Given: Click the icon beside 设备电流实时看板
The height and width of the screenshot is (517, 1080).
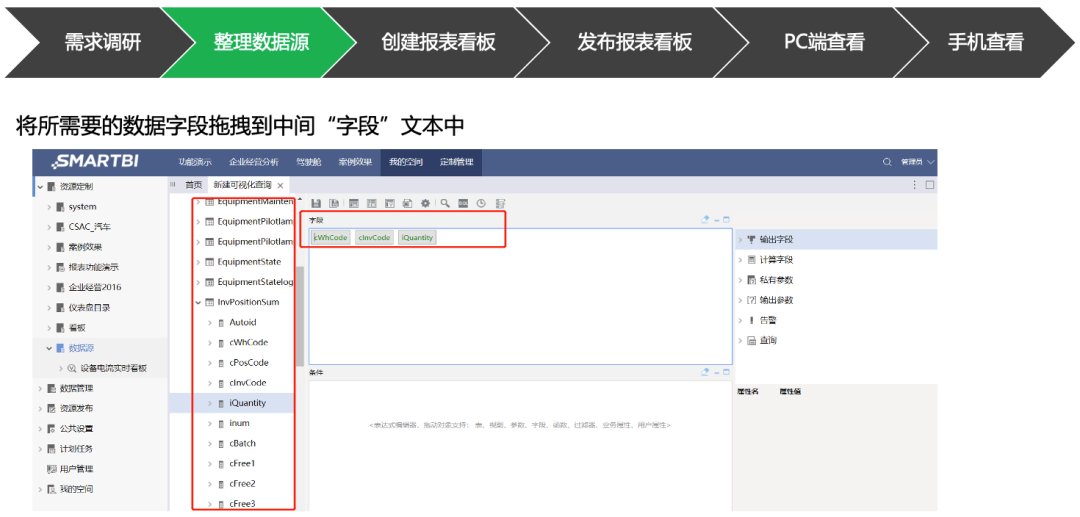Looking at the screenshot, I should click(x=72, y=368).
